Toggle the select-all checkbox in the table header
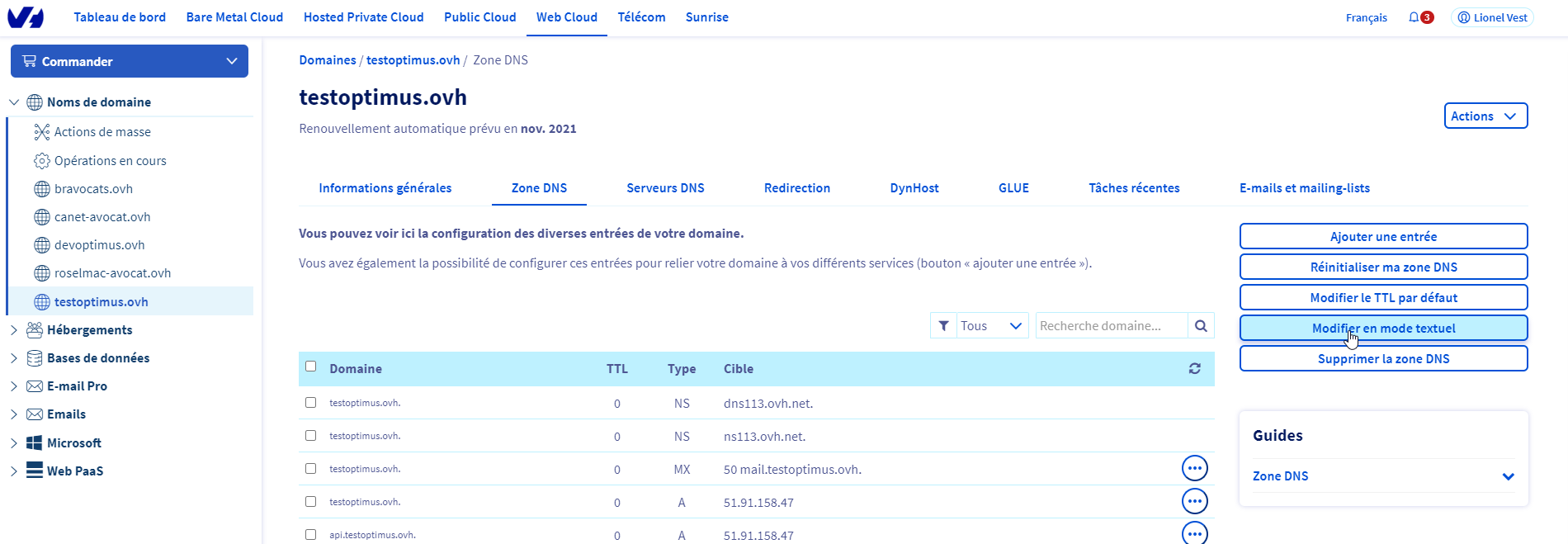Screen dimensions: 1568x544 (311, 367)
